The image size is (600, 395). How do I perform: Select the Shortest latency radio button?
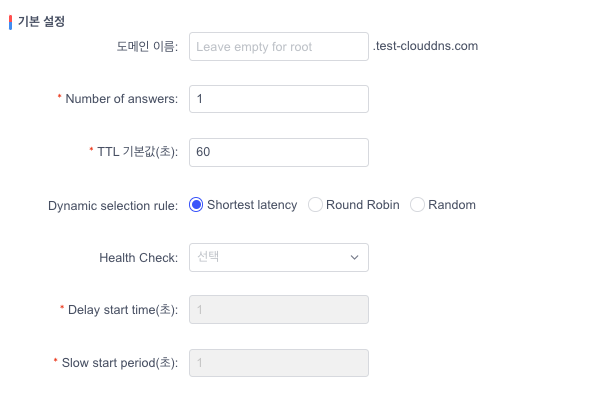coord(196,205)
